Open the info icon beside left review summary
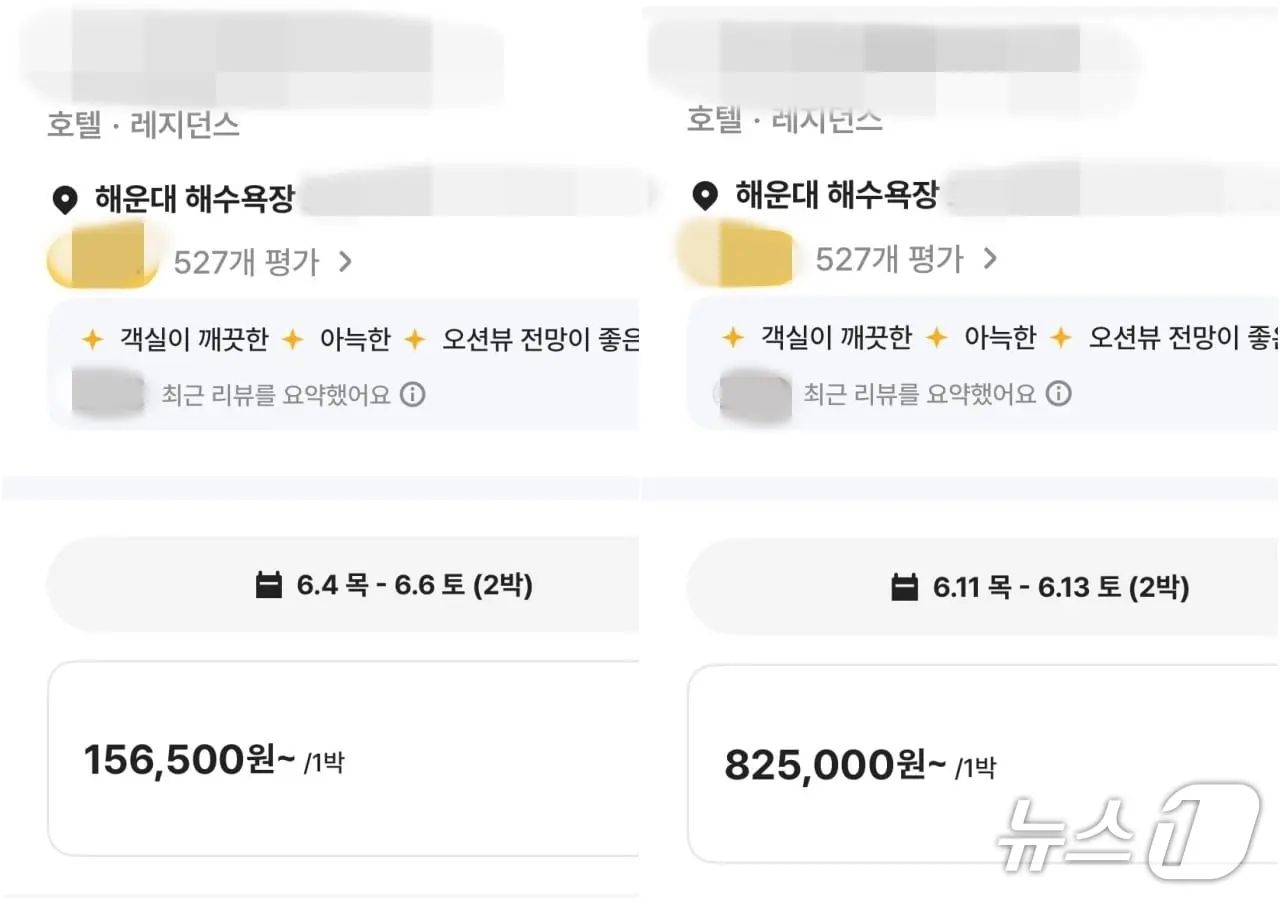 (412, 395)
